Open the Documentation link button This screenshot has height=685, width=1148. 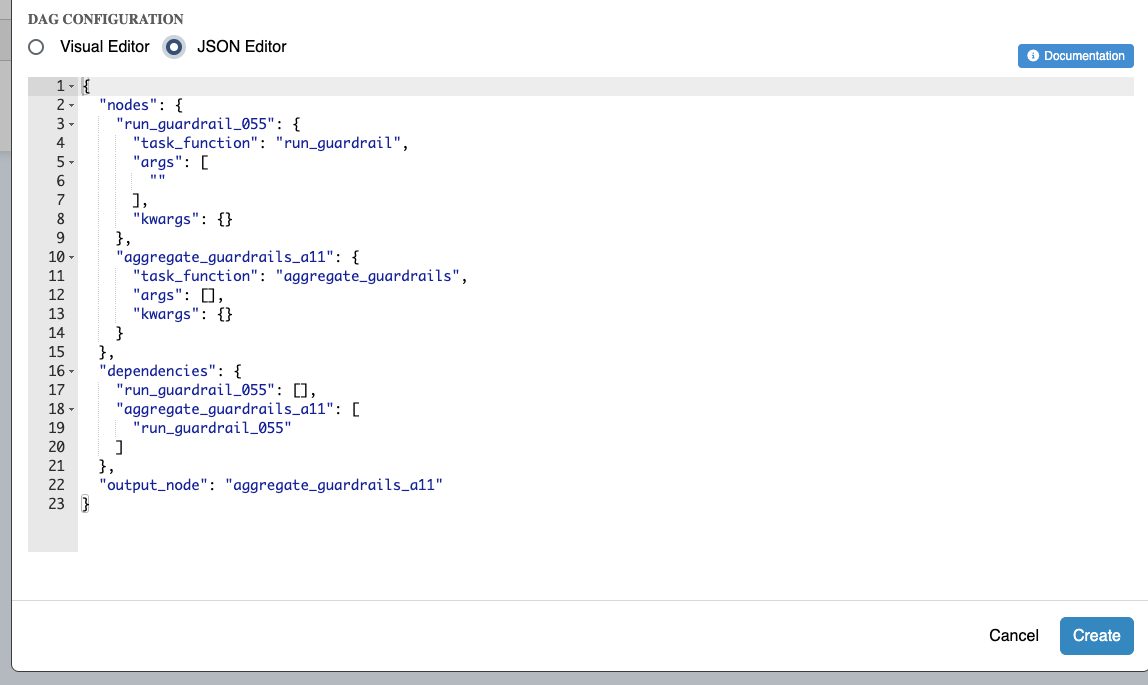click(x=1075, y=56)
